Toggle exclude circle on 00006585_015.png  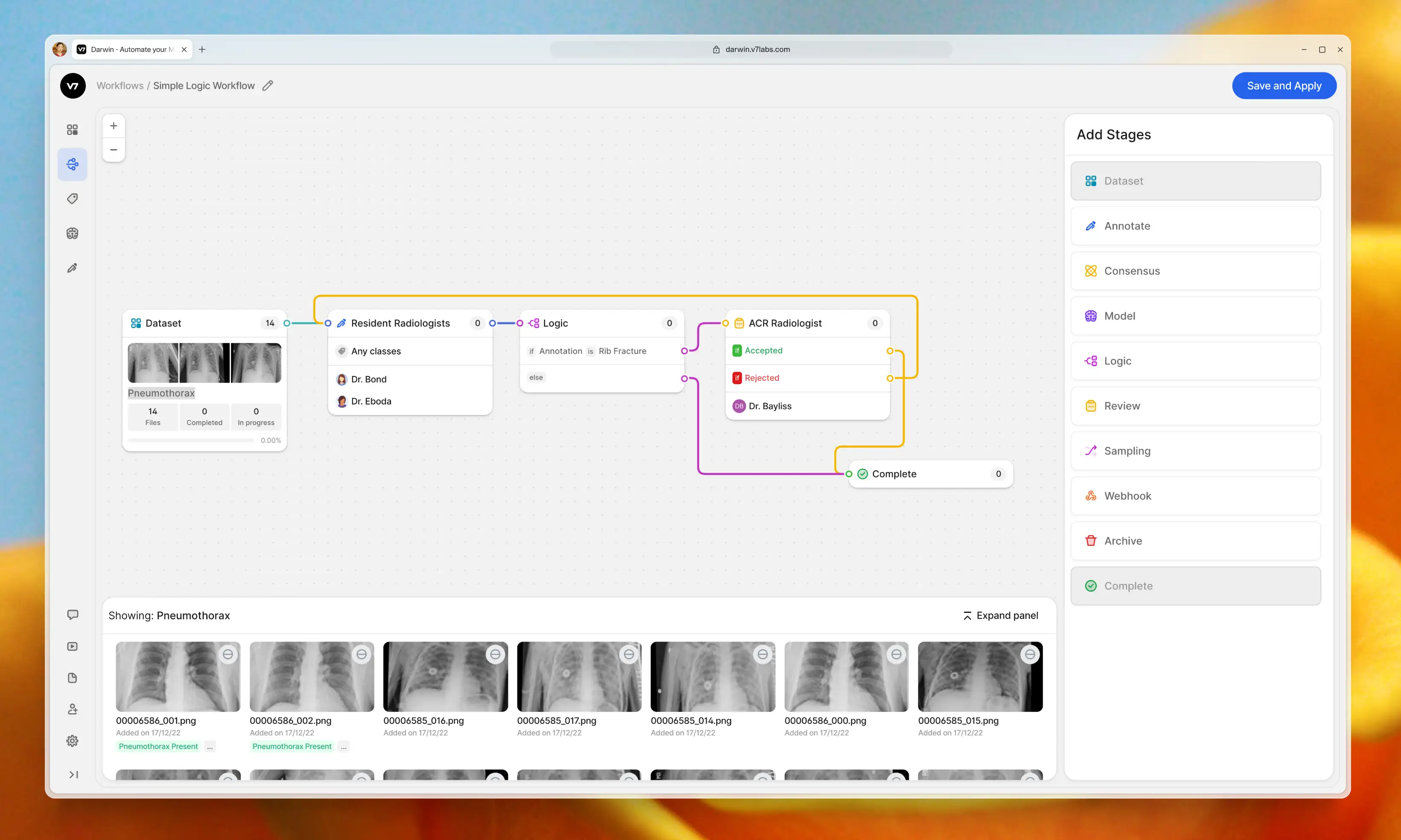(1030, 654)
